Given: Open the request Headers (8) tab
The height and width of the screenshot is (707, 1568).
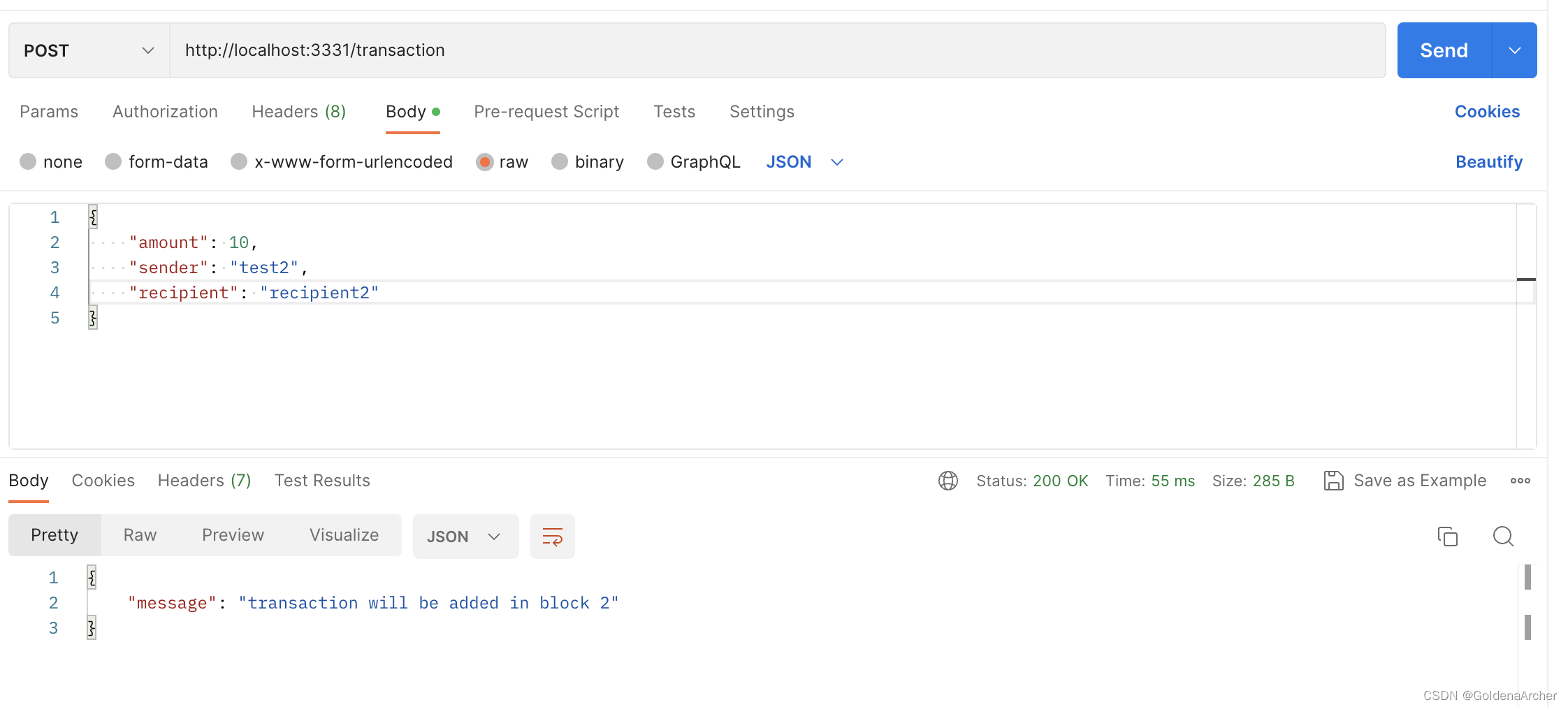Looking at the screenshot, I should (298, 112).
